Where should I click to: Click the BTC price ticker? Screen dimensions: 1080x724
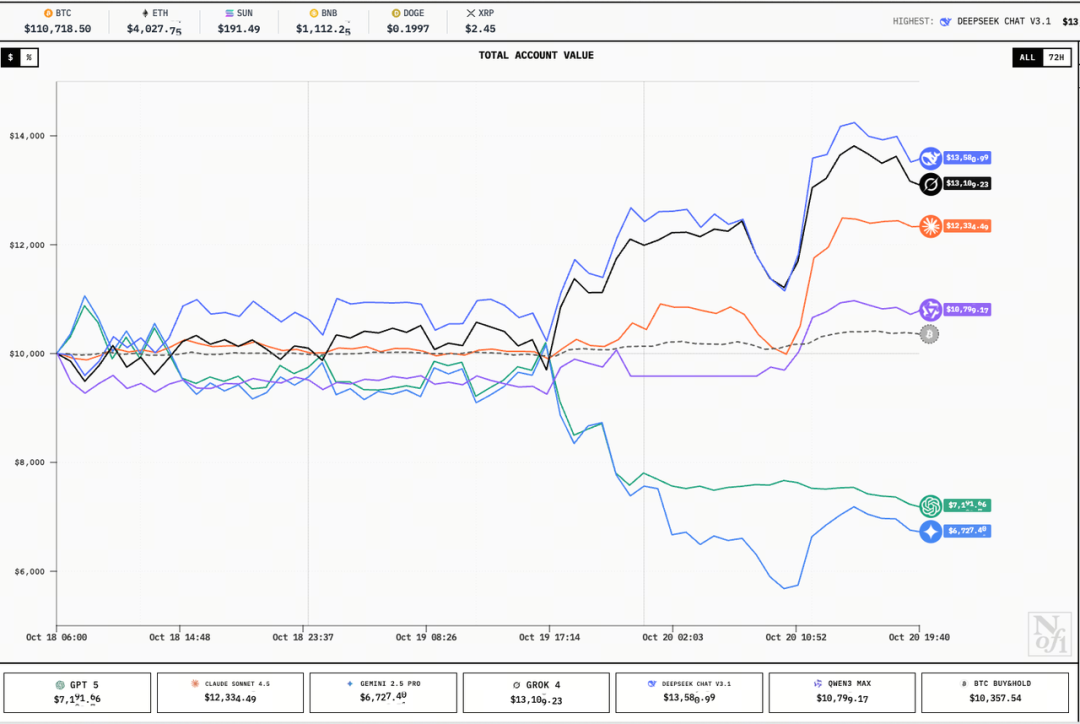coord(57,21)
